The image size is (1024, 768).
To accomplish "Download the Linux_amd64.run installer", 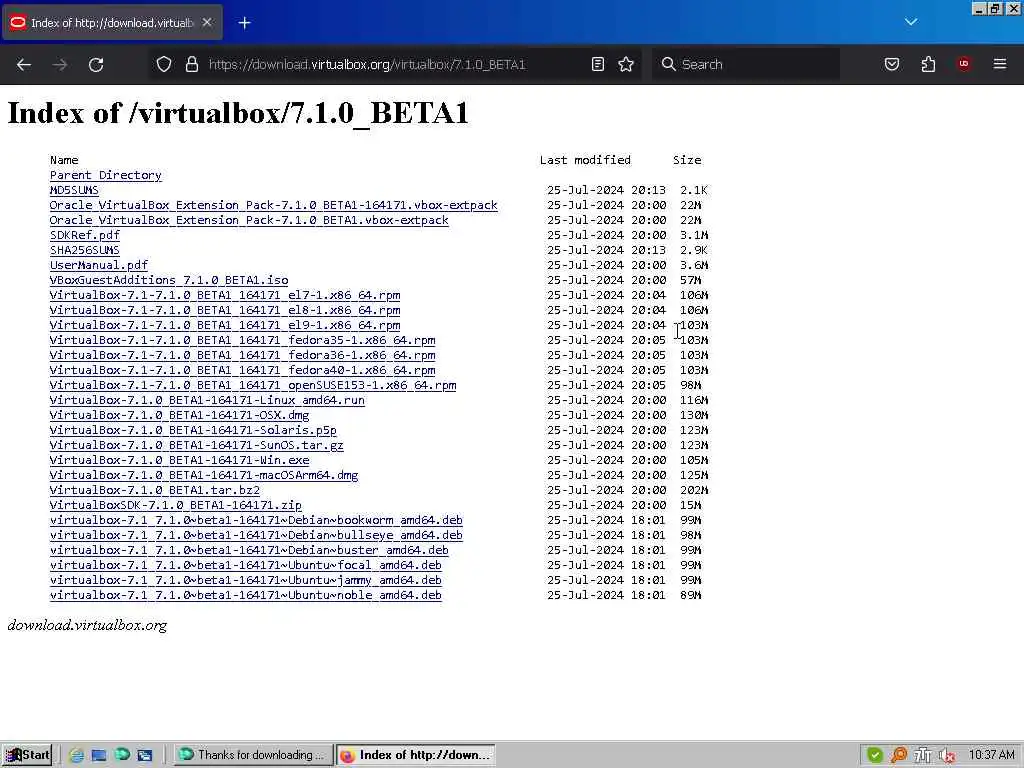I will pos(207,400).
